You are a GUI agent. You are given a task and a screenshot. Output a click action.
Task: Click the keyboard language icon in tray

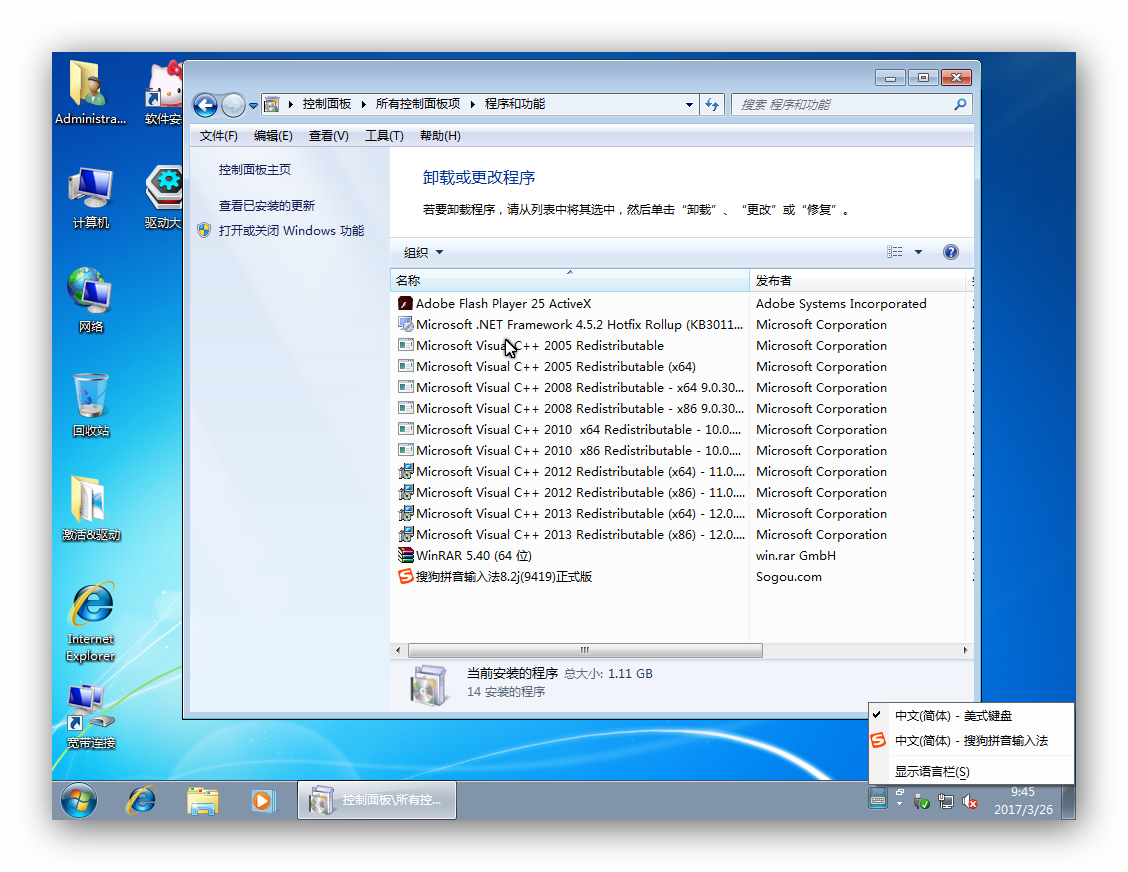click(x=878, y=798)
